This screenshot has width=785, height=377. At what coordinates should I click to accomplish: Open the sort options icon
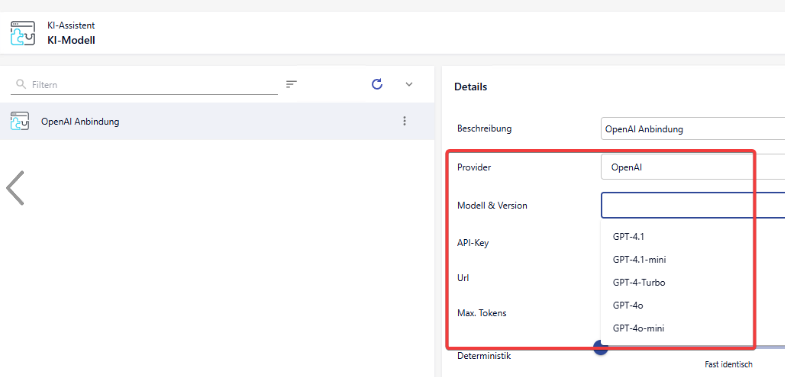pos(291,84)
